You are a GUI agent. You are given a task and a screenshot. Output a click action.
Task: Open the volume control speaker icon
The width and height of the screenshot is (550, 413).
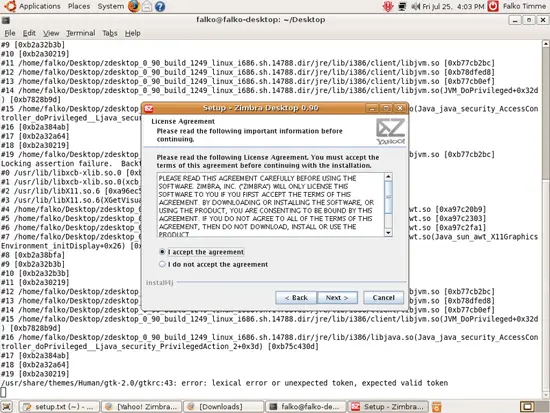click(416, 6)
